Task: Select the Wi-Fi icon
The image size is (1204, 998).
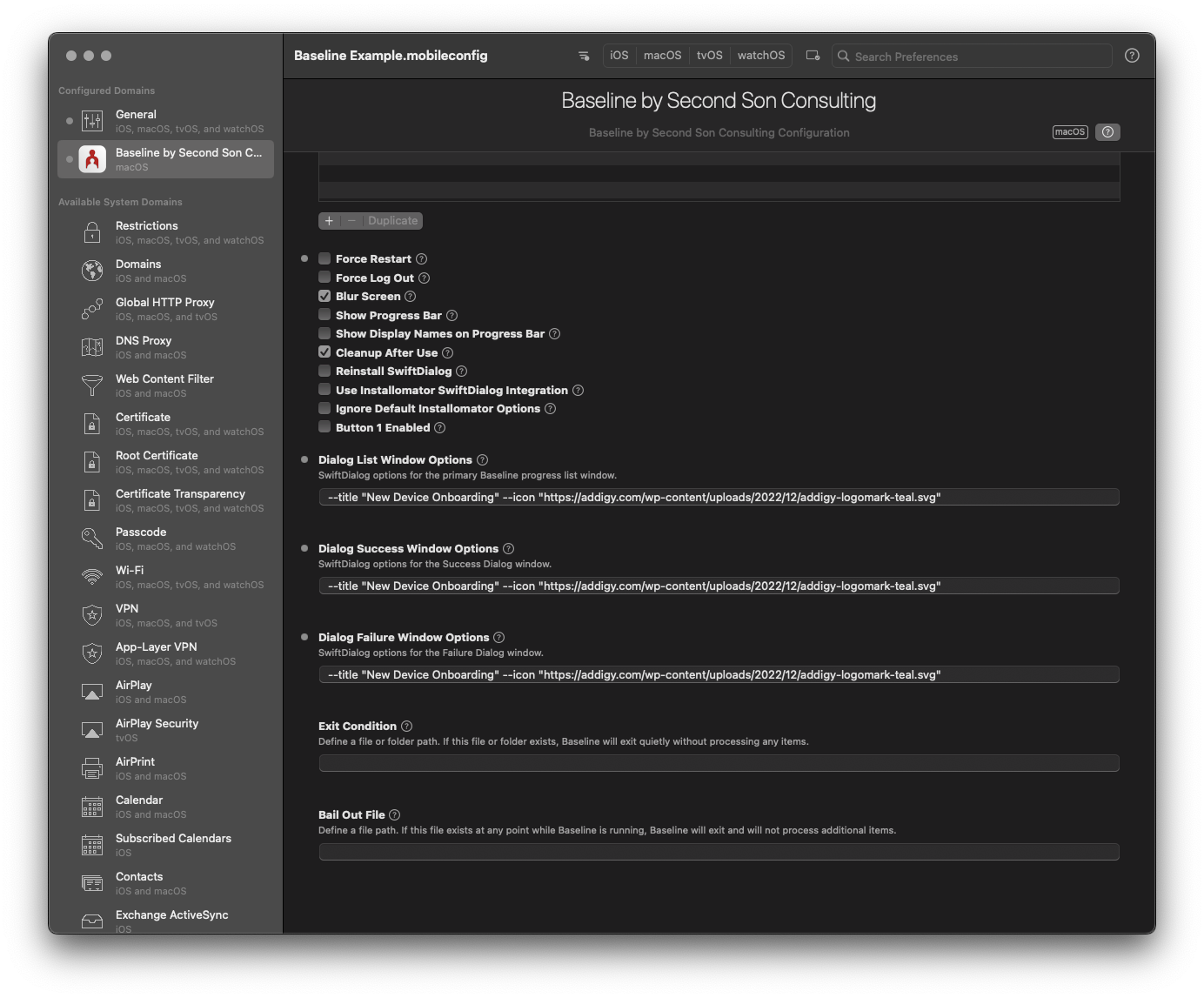Action: click(92, 577)
